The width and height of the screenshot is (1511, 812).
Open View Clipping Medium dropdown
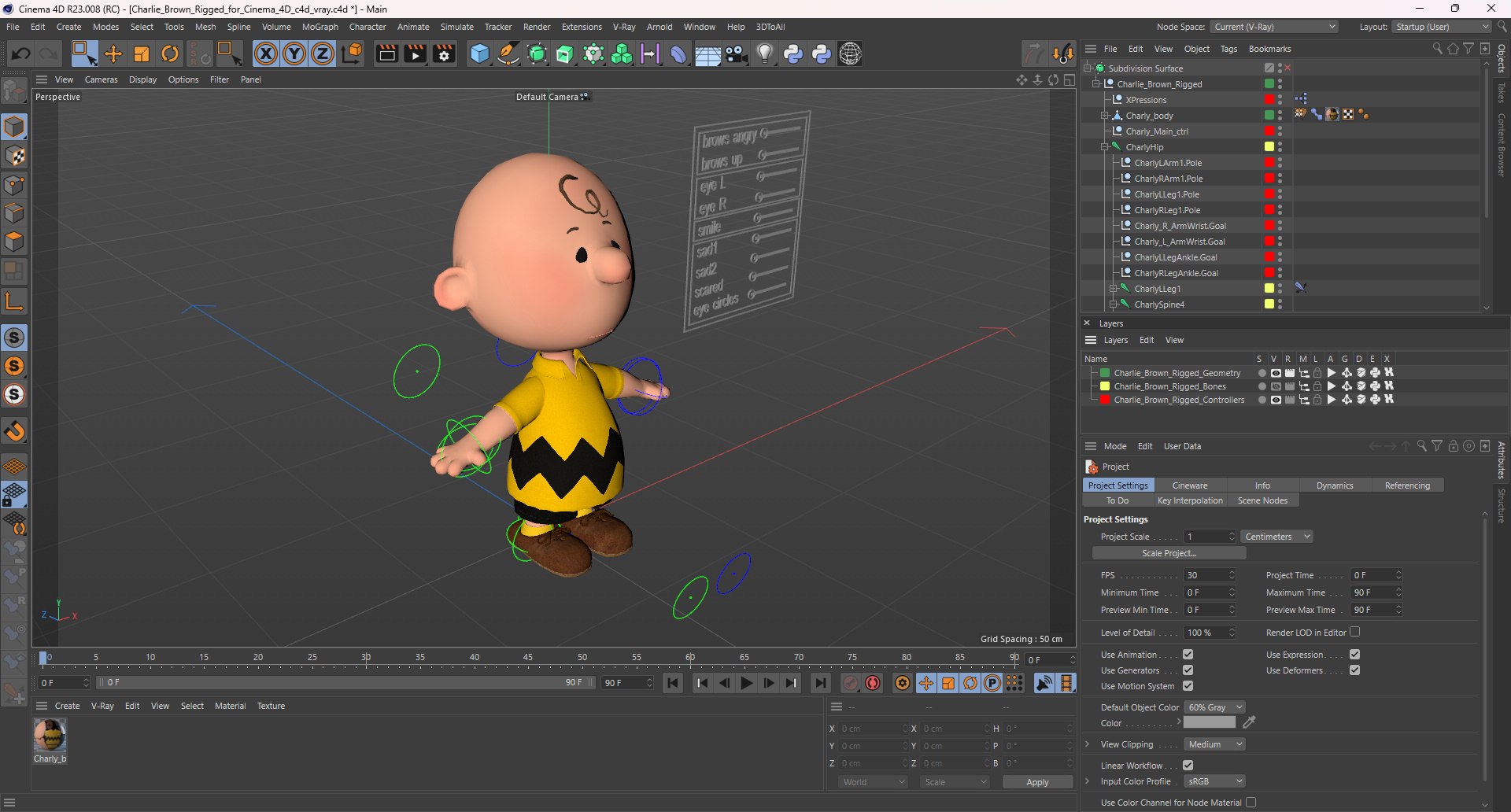click(1214, 744)
